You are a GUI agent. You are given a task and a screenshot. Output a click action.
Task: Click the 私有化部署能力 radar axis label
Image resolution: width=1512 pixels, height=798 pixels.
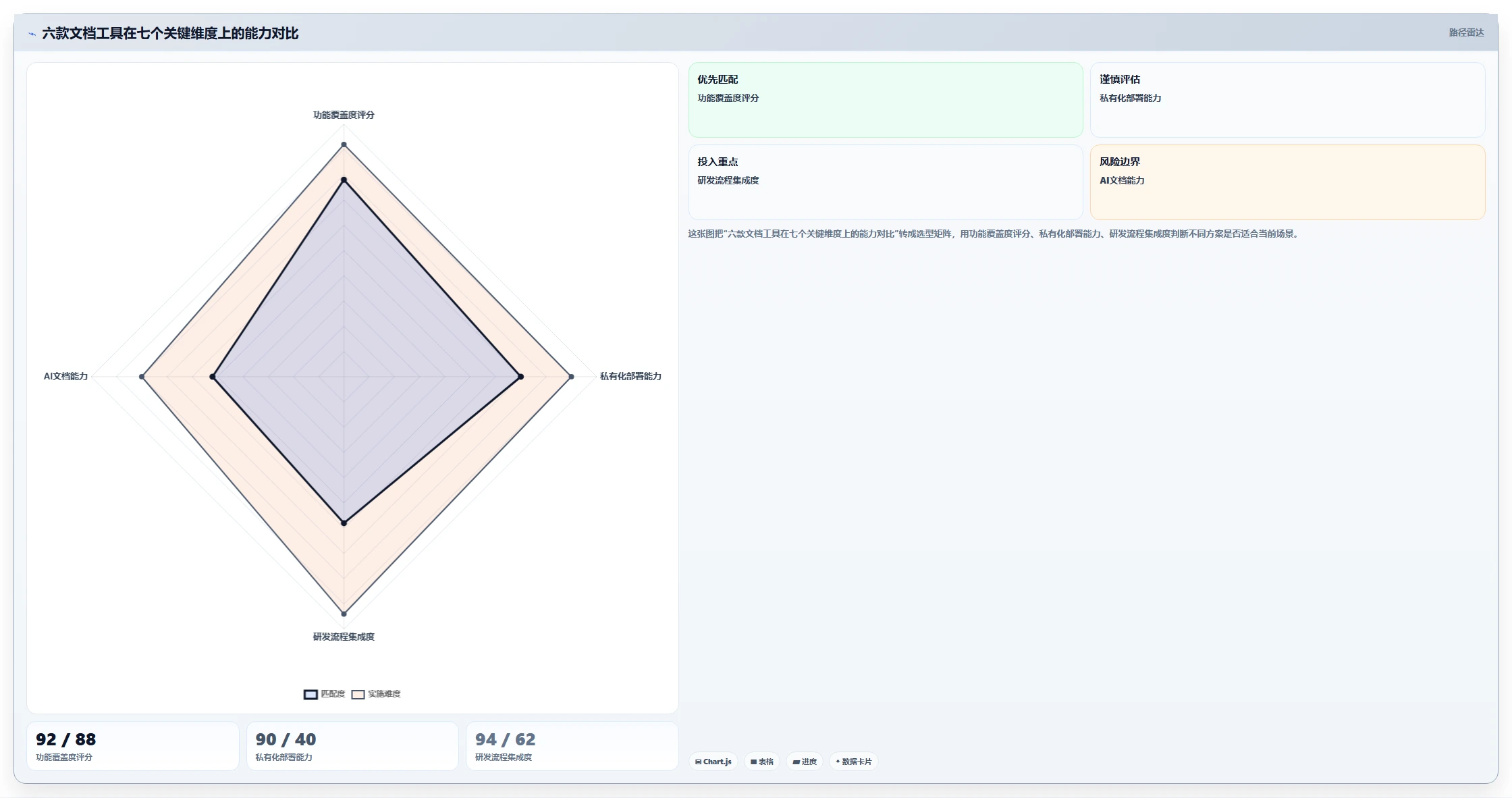[x=630, y=376]
